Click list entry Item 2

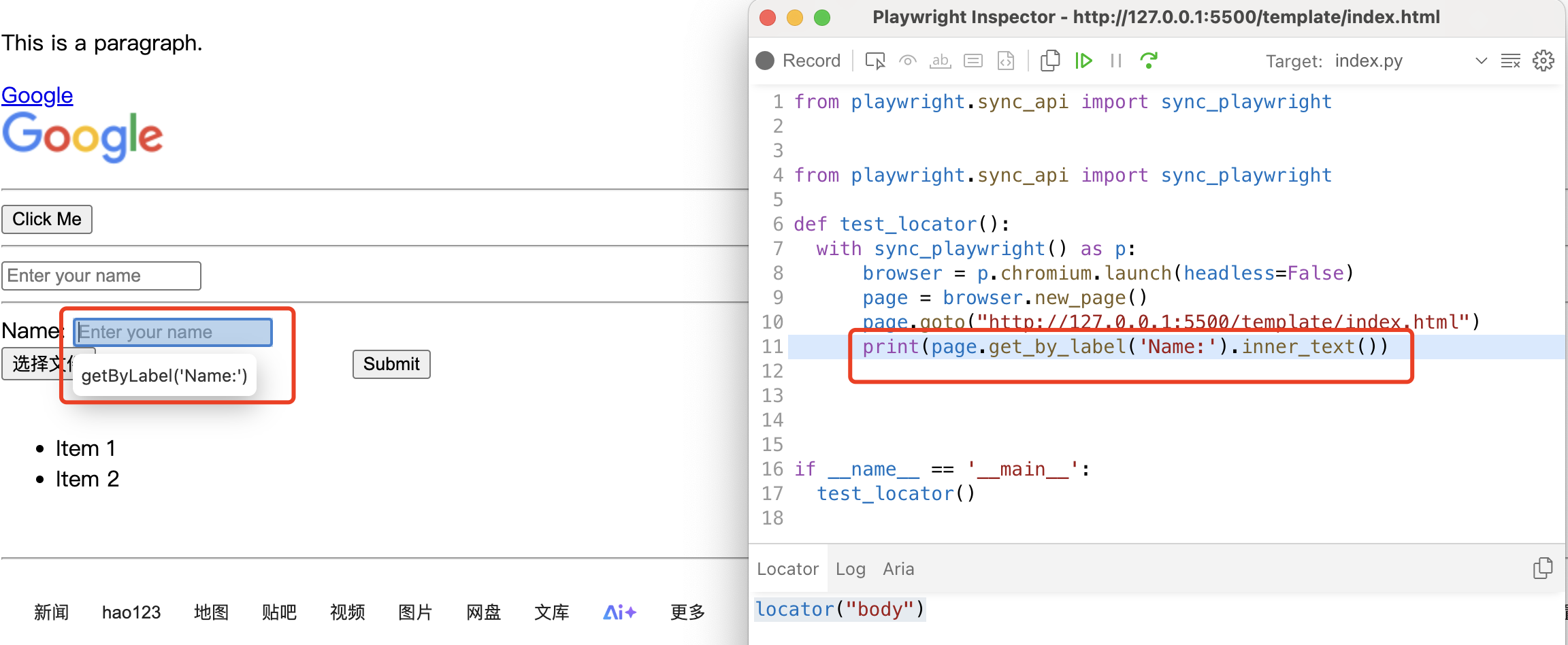tap(87, 479)
